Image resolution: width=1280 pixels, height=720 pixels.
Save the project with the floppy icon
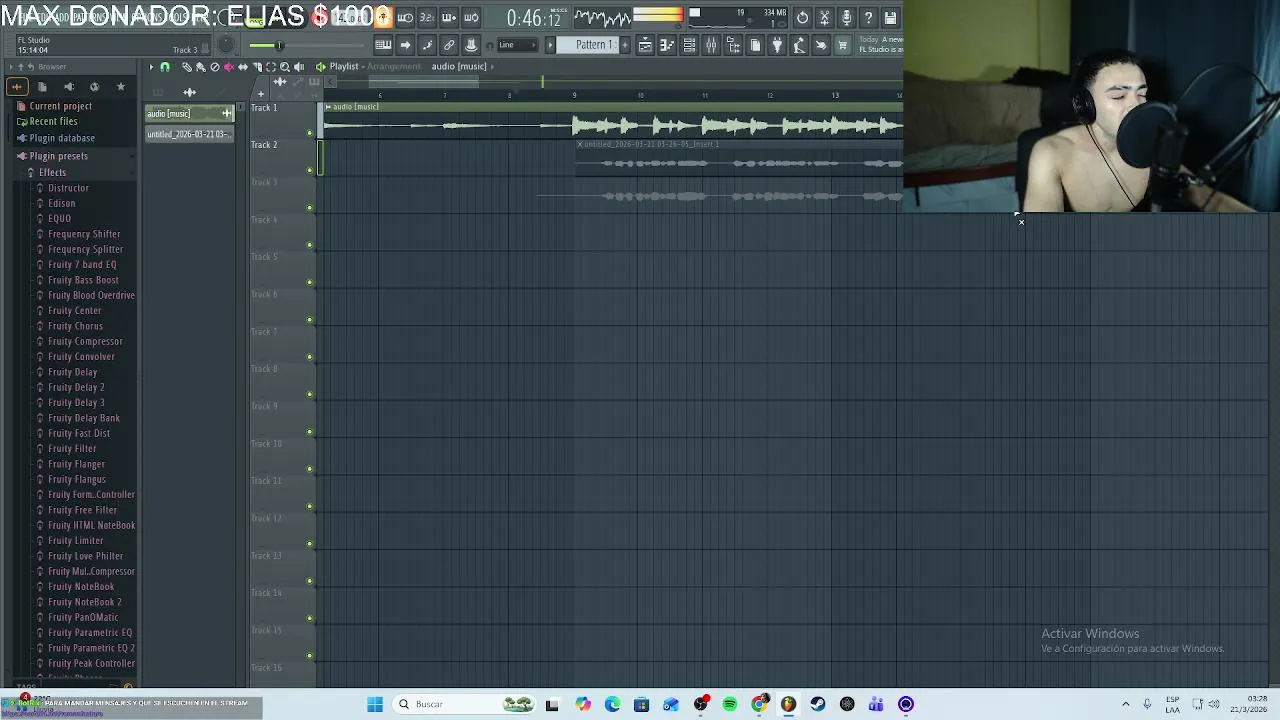pyautogui.click(x=890, y=17)
